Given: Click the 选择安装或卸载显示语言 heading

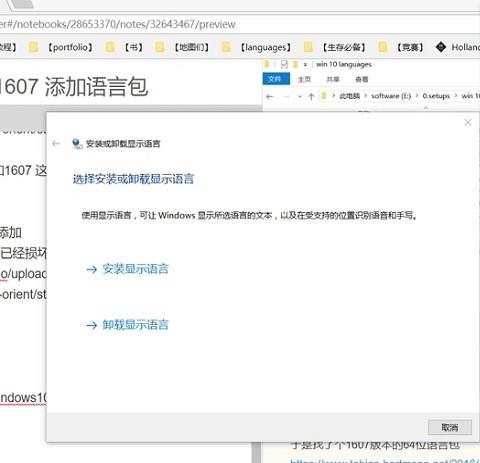Looking at the screenshot, I should point(133,179).
